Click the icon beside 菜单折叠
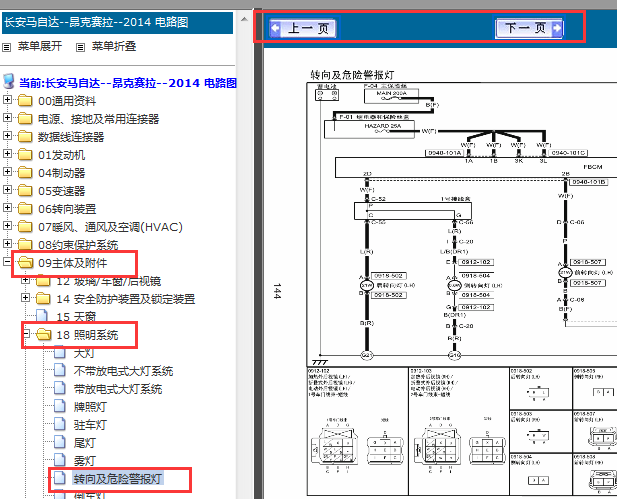 click(x=80, y=48)
